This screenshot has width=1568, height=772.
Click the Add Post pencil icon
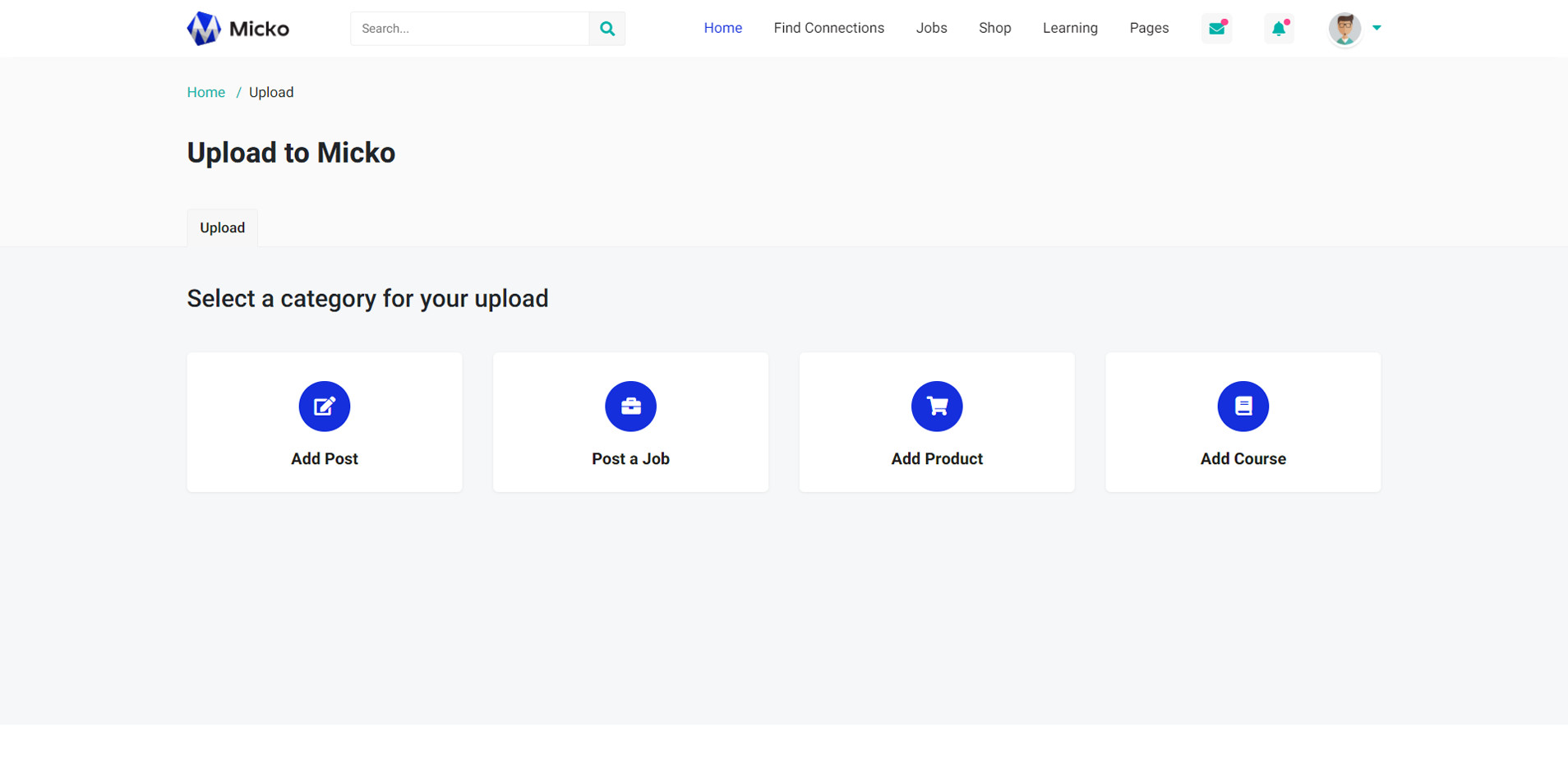click(325, 406)
